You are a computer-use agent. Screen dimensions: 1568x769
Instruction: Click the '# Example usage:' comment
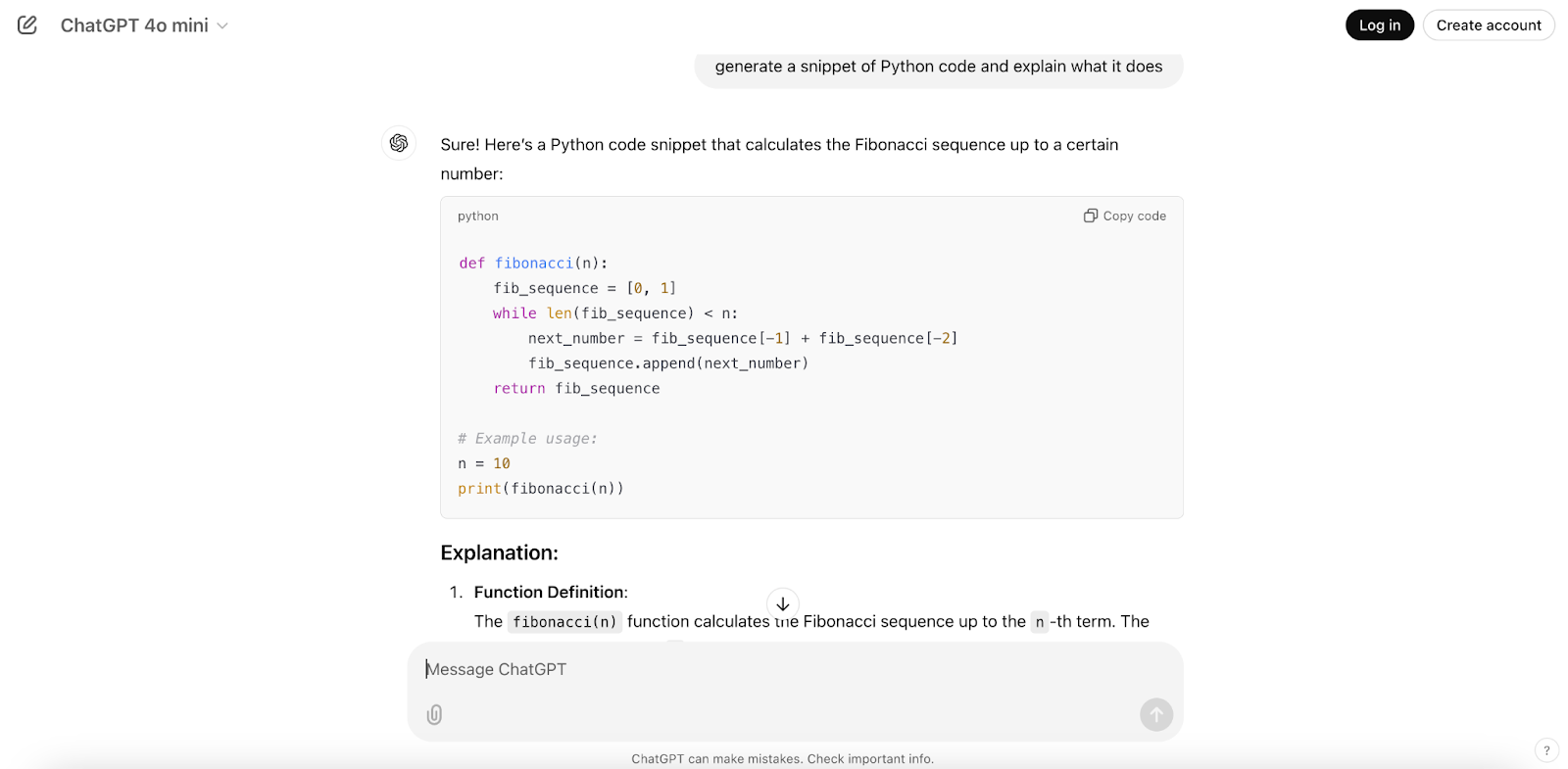pyautogui.click(x=527, y=439)
